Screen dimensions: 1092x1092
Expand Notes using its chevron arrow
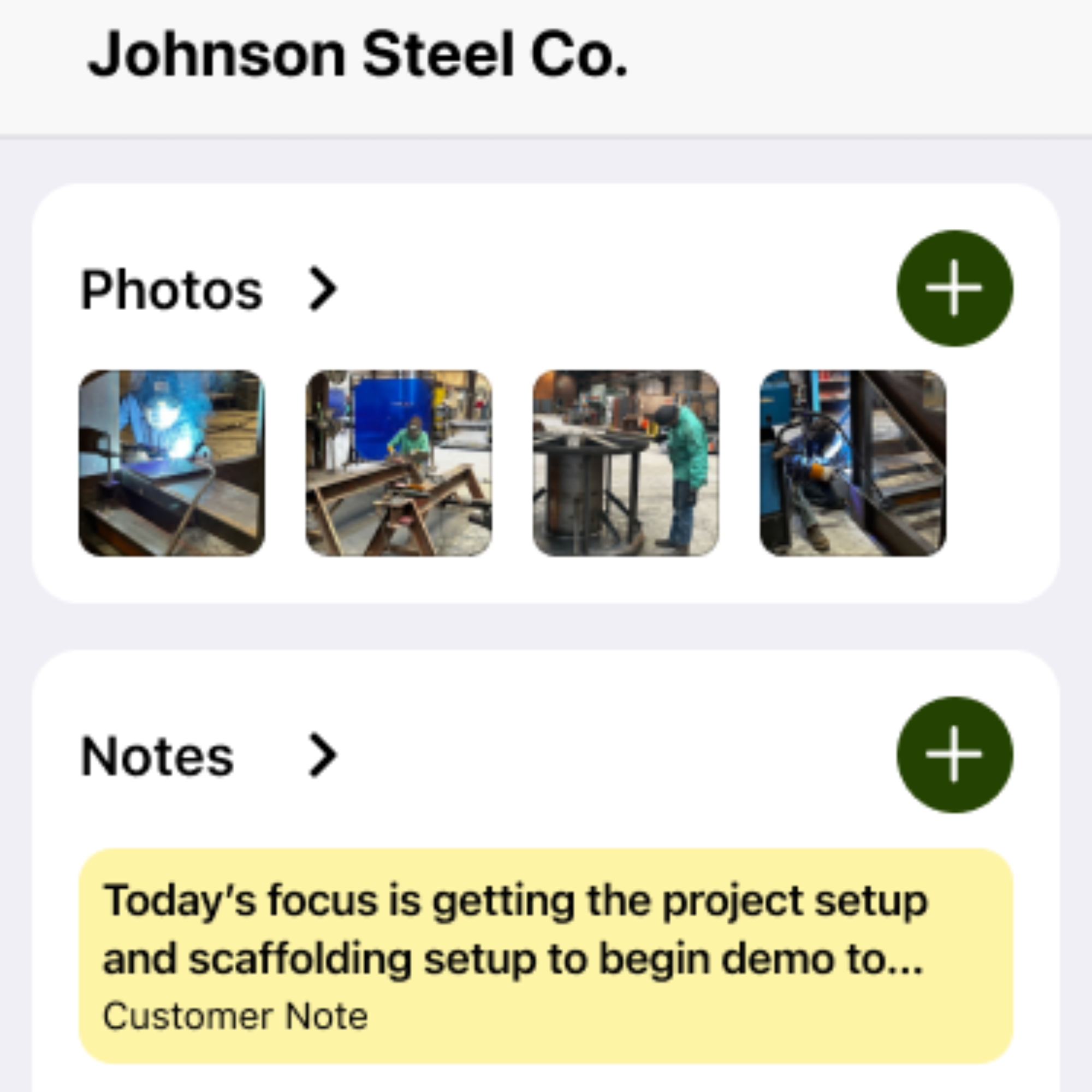[323, 755]
